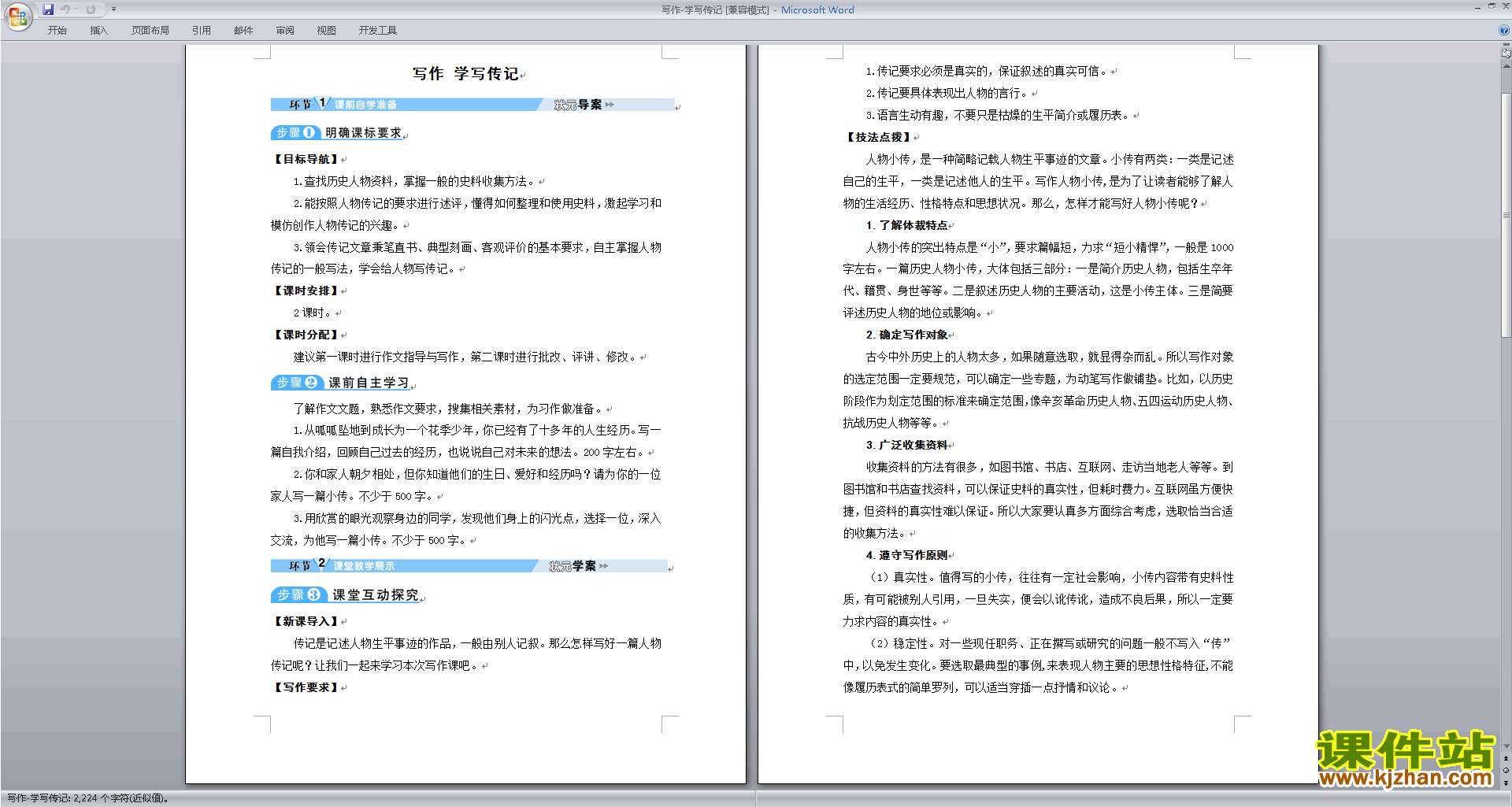The image size is (1512, 807).
Task: Redo the last action
Action: (x=91, y=9)
